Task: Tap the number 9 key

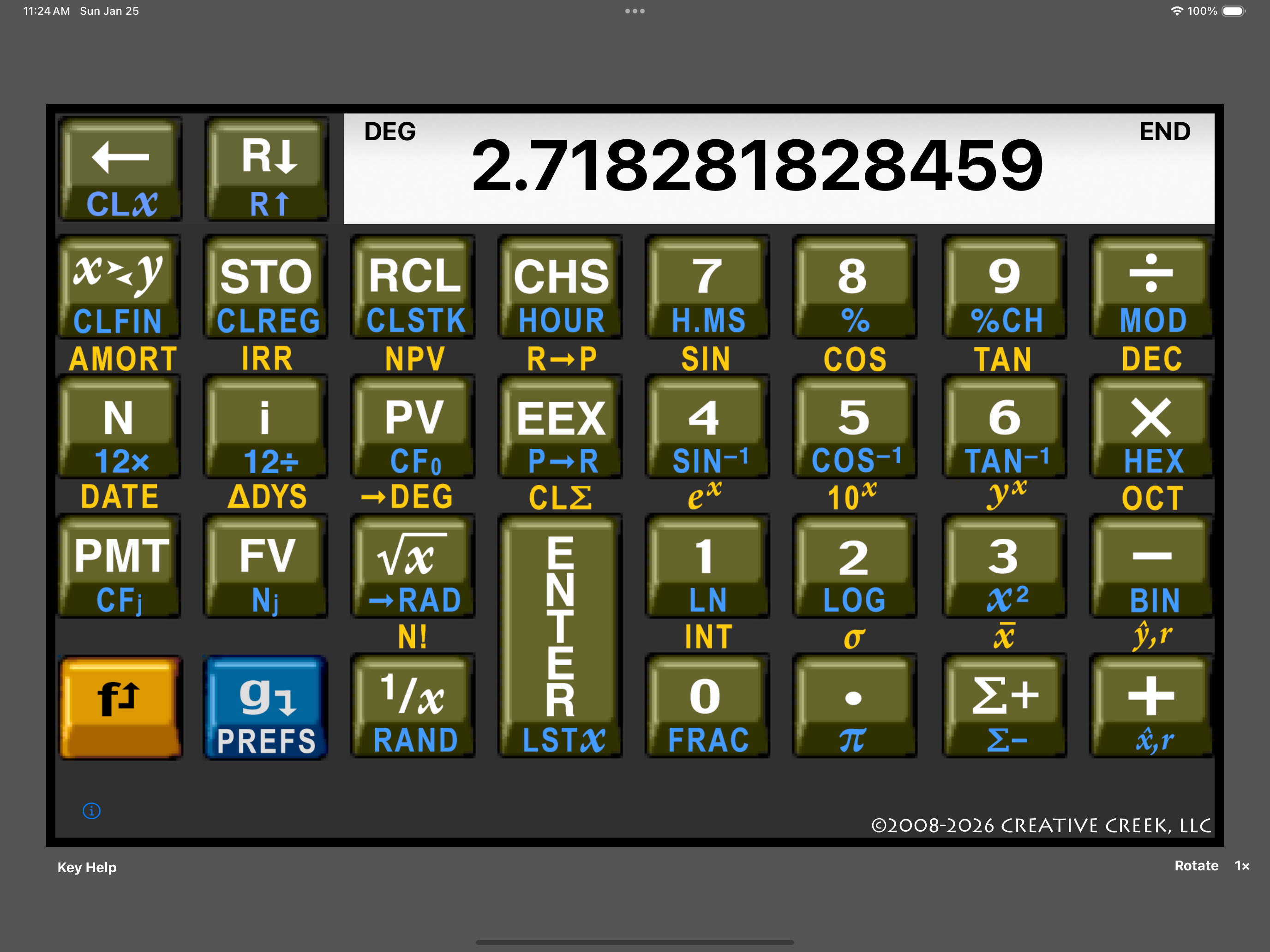Action: pos(1005,287)
